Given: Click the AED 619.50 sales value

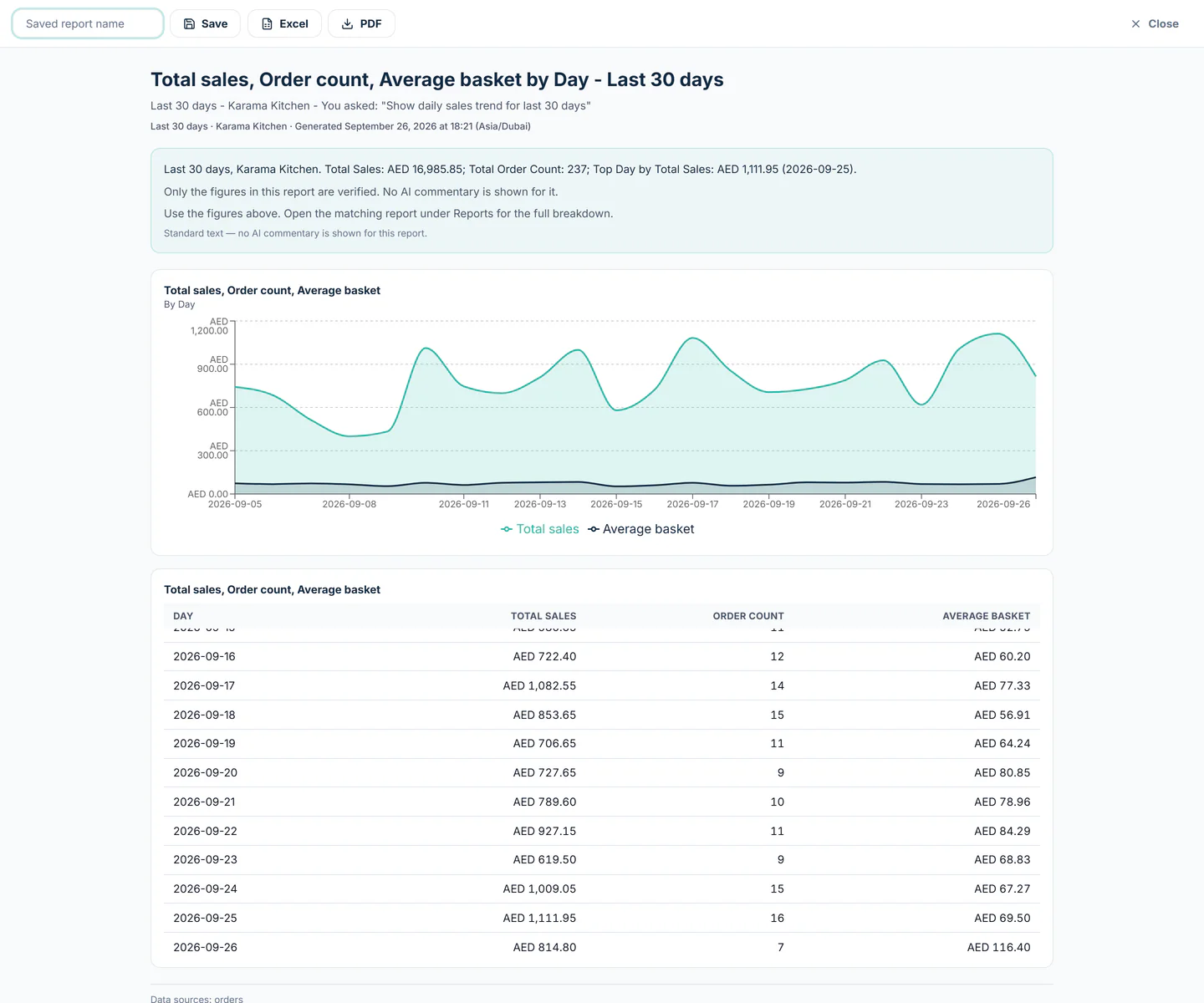Looking at the screenshot, I should tap(544, 860).
